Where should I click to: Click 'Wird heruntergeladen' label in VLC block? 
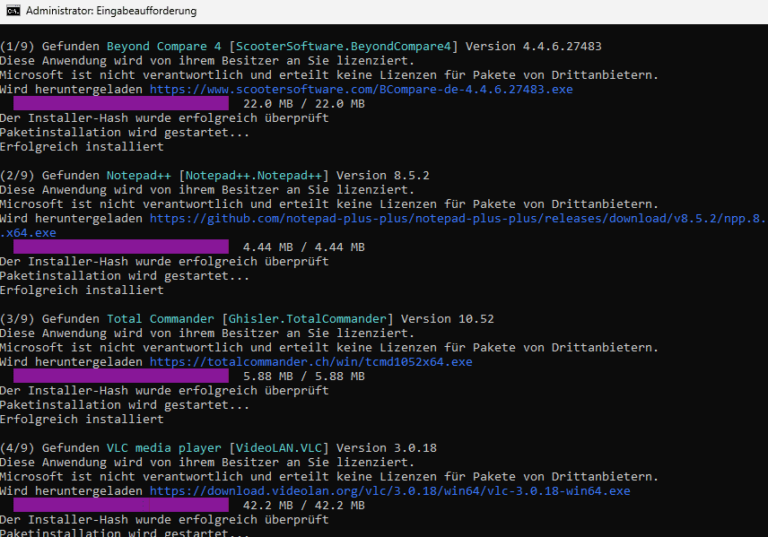coord(71,491)
